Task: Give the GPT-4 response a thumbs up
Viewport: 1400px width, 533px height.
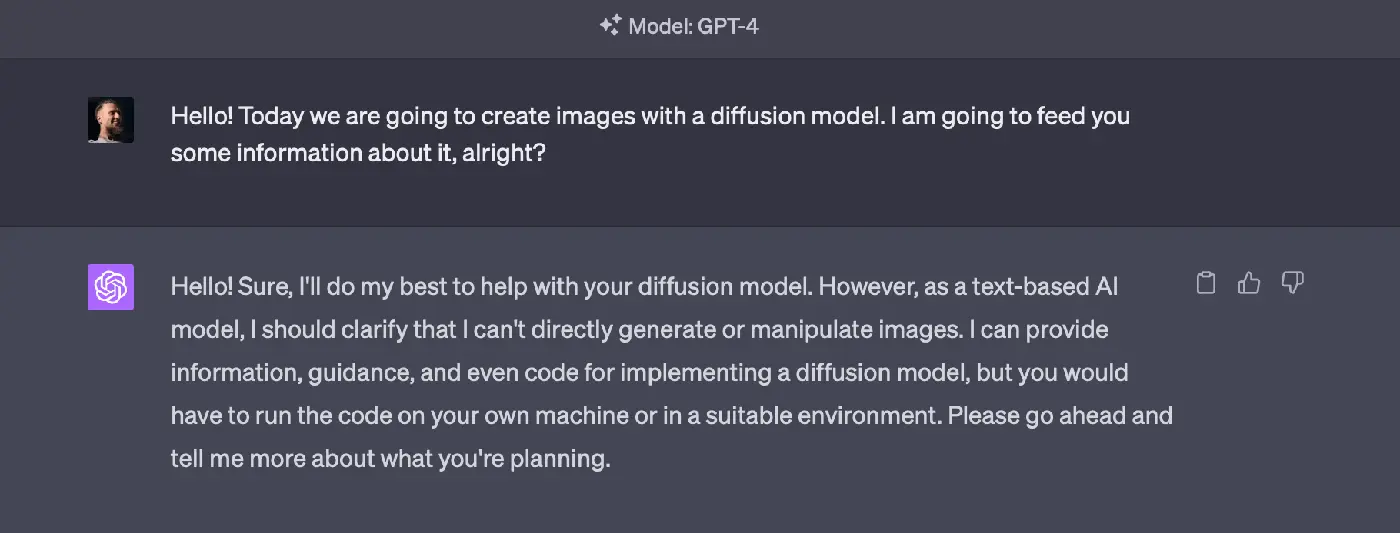Action: 1249,283
